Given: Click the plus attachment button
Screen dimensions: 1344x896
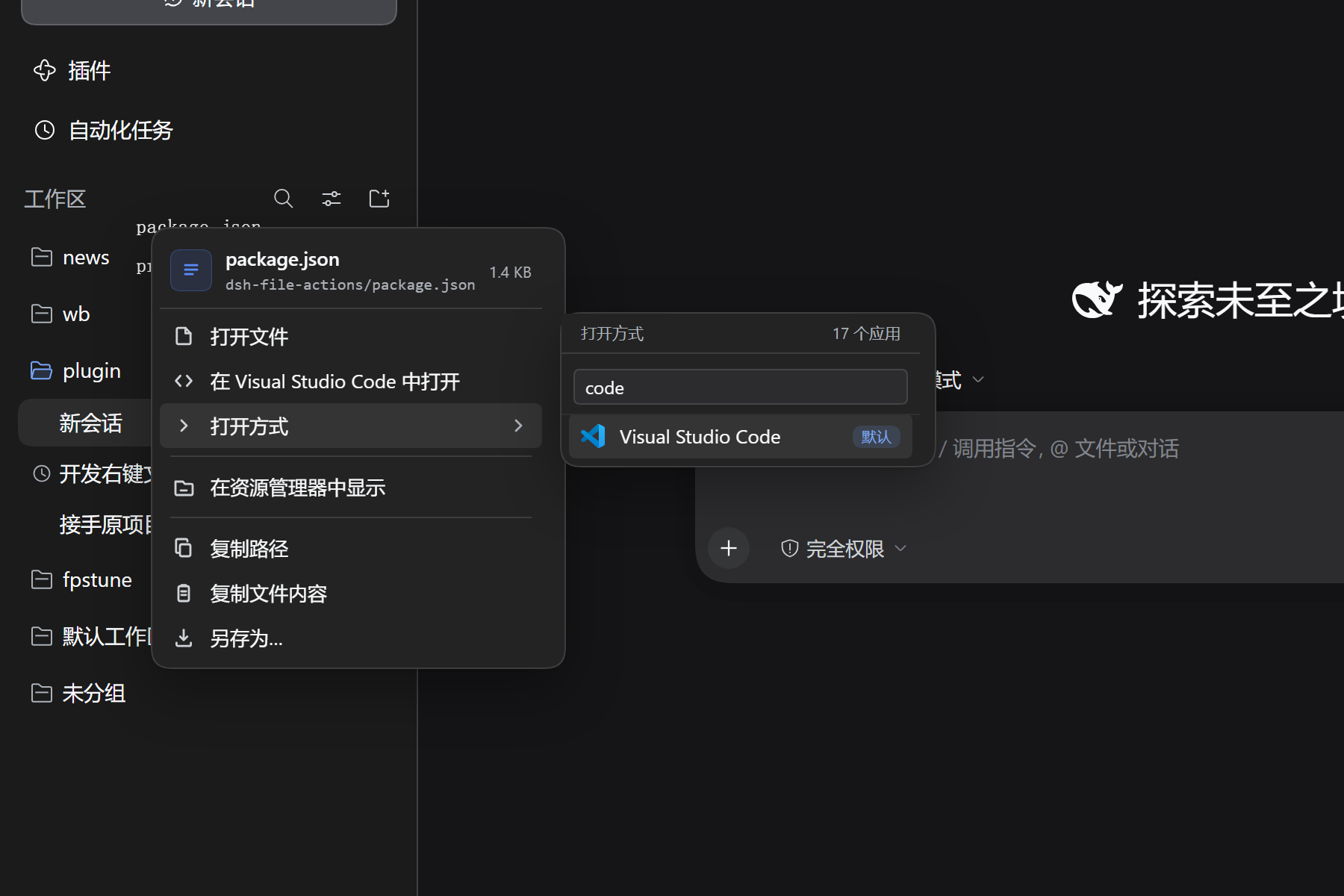Looking at the screenshot, I should (729, 549).
